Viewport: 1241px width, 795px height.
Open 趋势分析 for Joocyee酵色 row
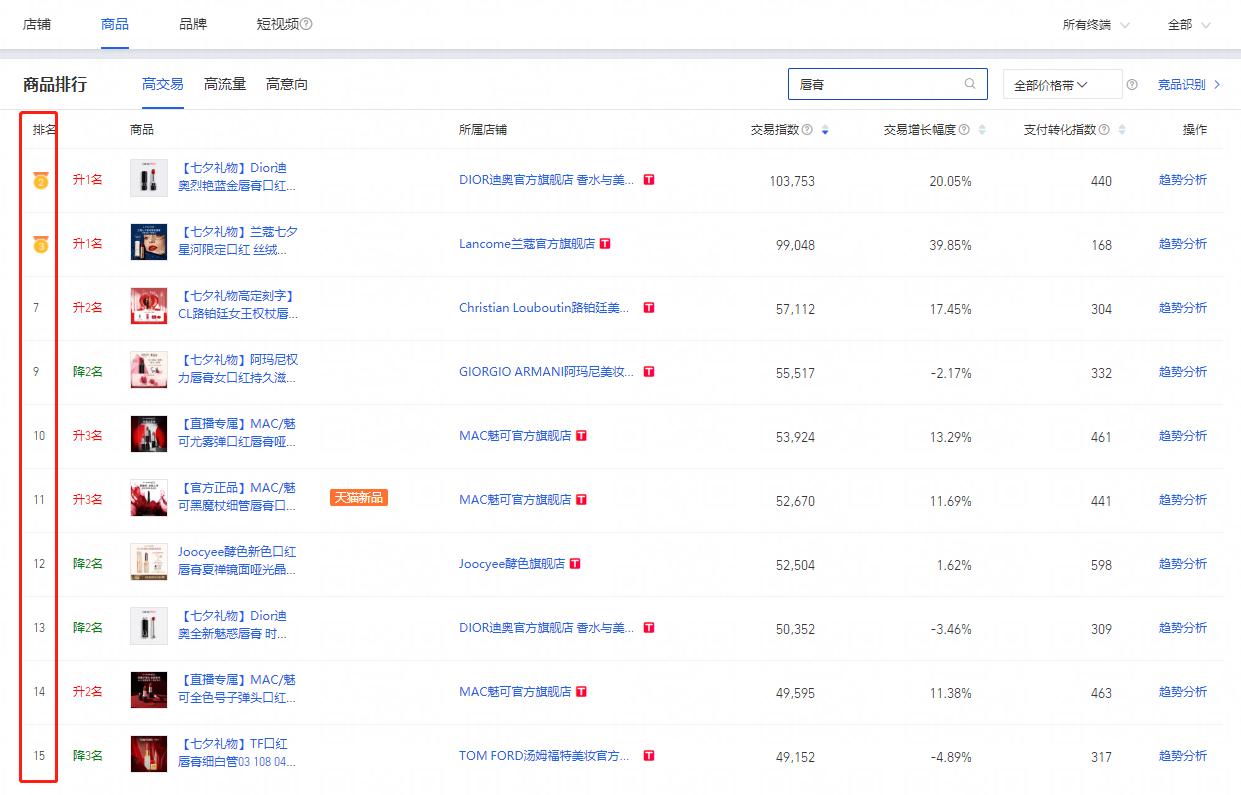coord(1183,564)
